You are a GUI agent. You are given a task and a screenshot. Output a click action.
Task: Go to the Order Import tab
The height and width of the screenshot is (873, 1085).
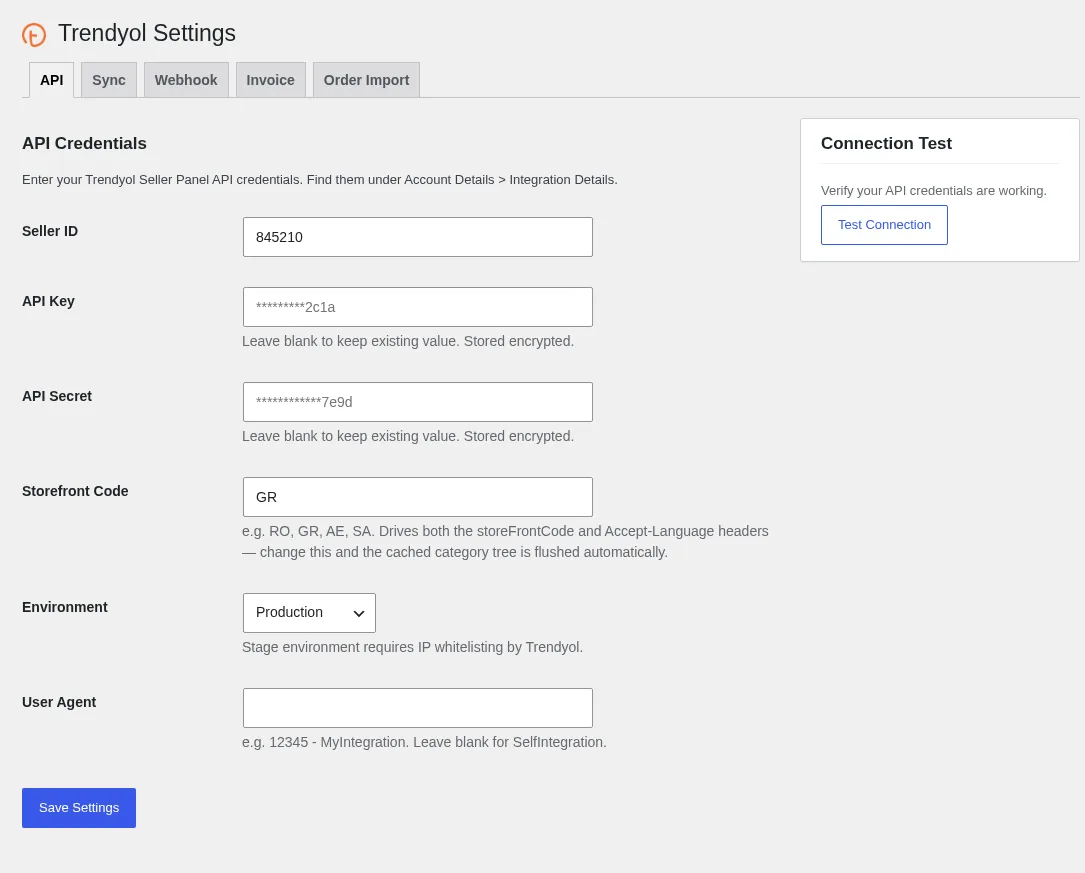pyautogui.click(x=366, y=80)
